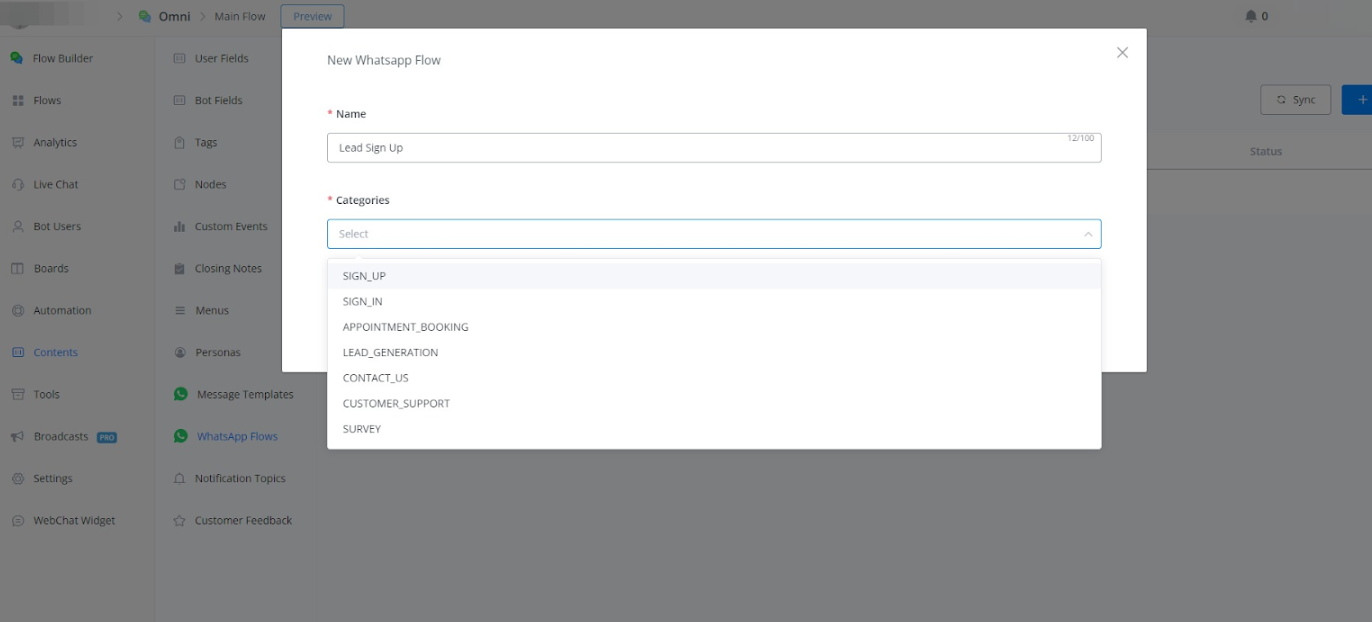1372x622 pixels.
Task: Choose SIGN_UP from the category list
Action: pyautogui.click(x=364, y=276)
